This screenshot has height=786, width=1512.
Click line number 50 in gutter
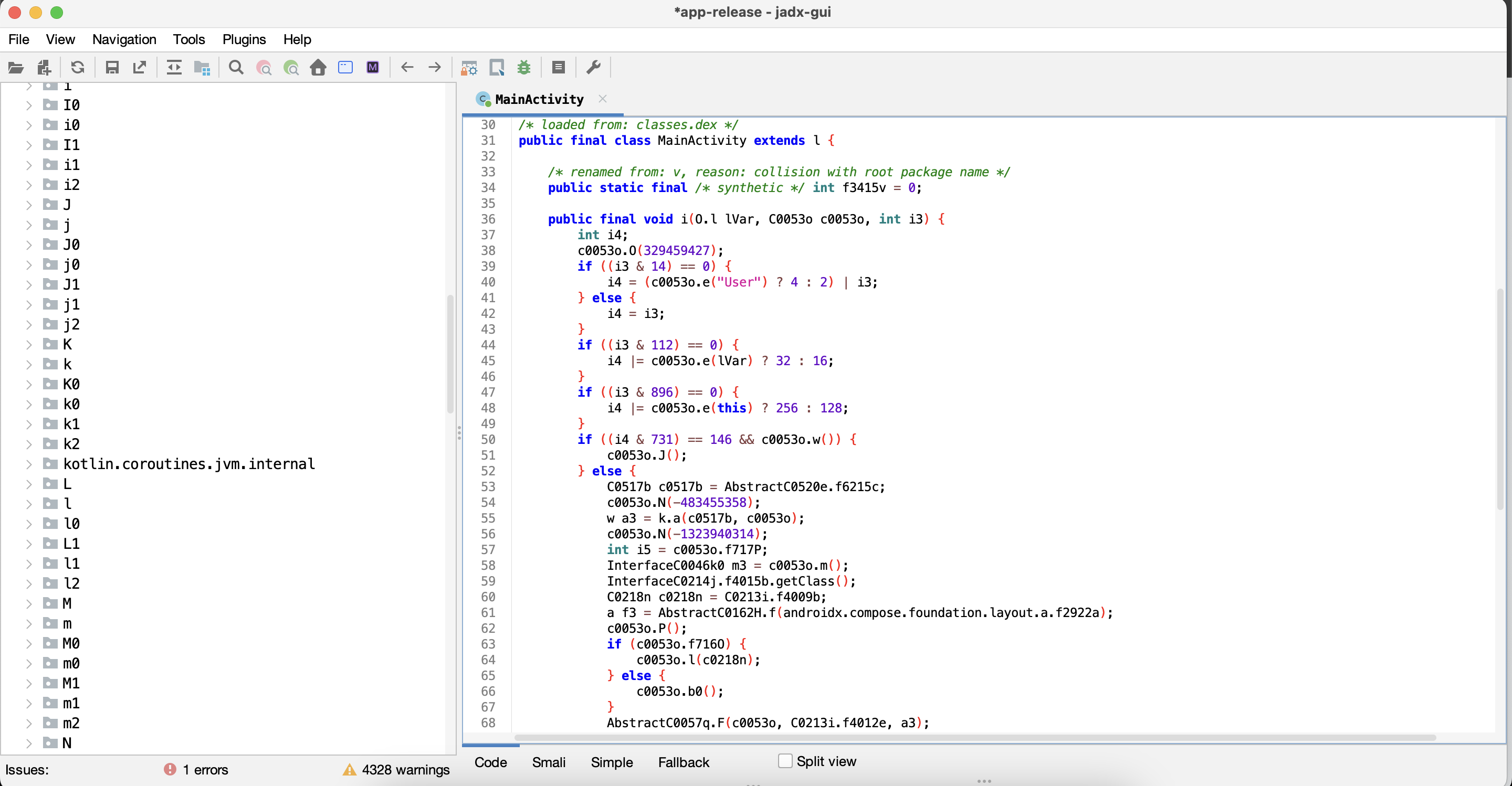(x=488, y=439)
